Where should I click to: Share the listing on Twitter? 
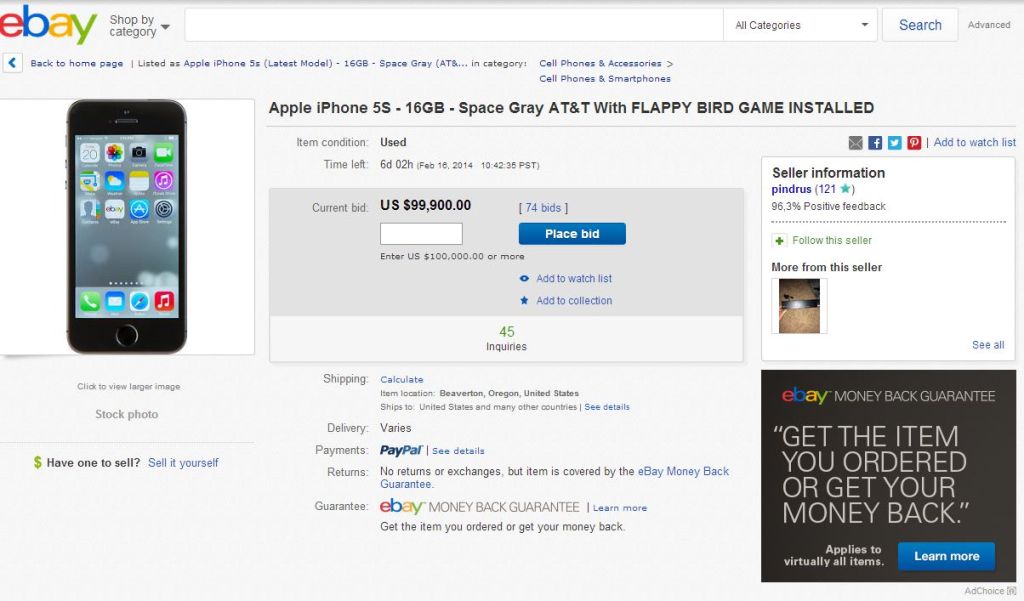click(894, 142)
